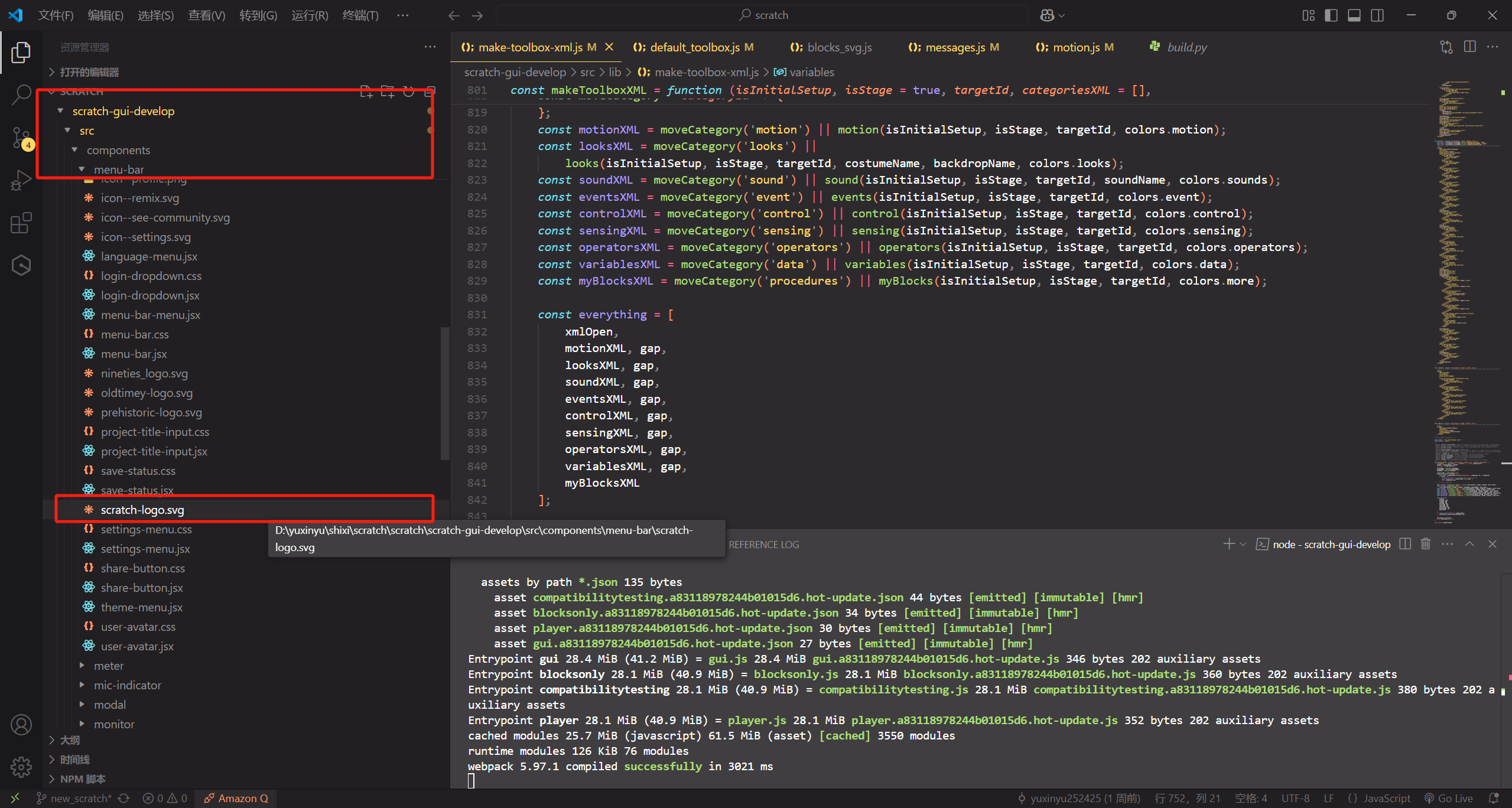
Task: Click the Split Editor Right icon
Action: (x=1469, y=47)
